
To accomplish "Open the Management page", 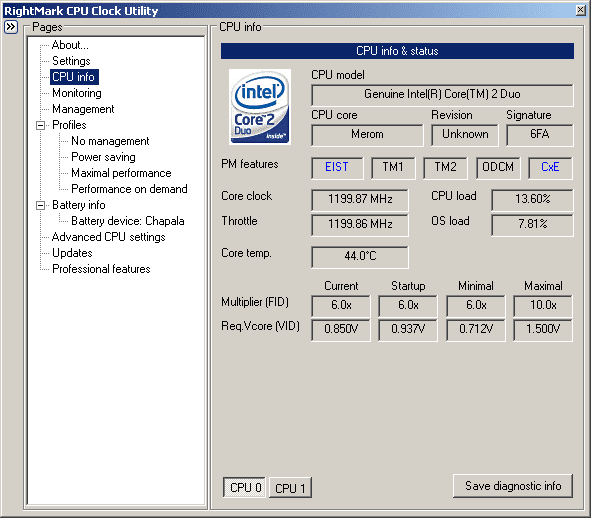I will (x=83, y=109).
